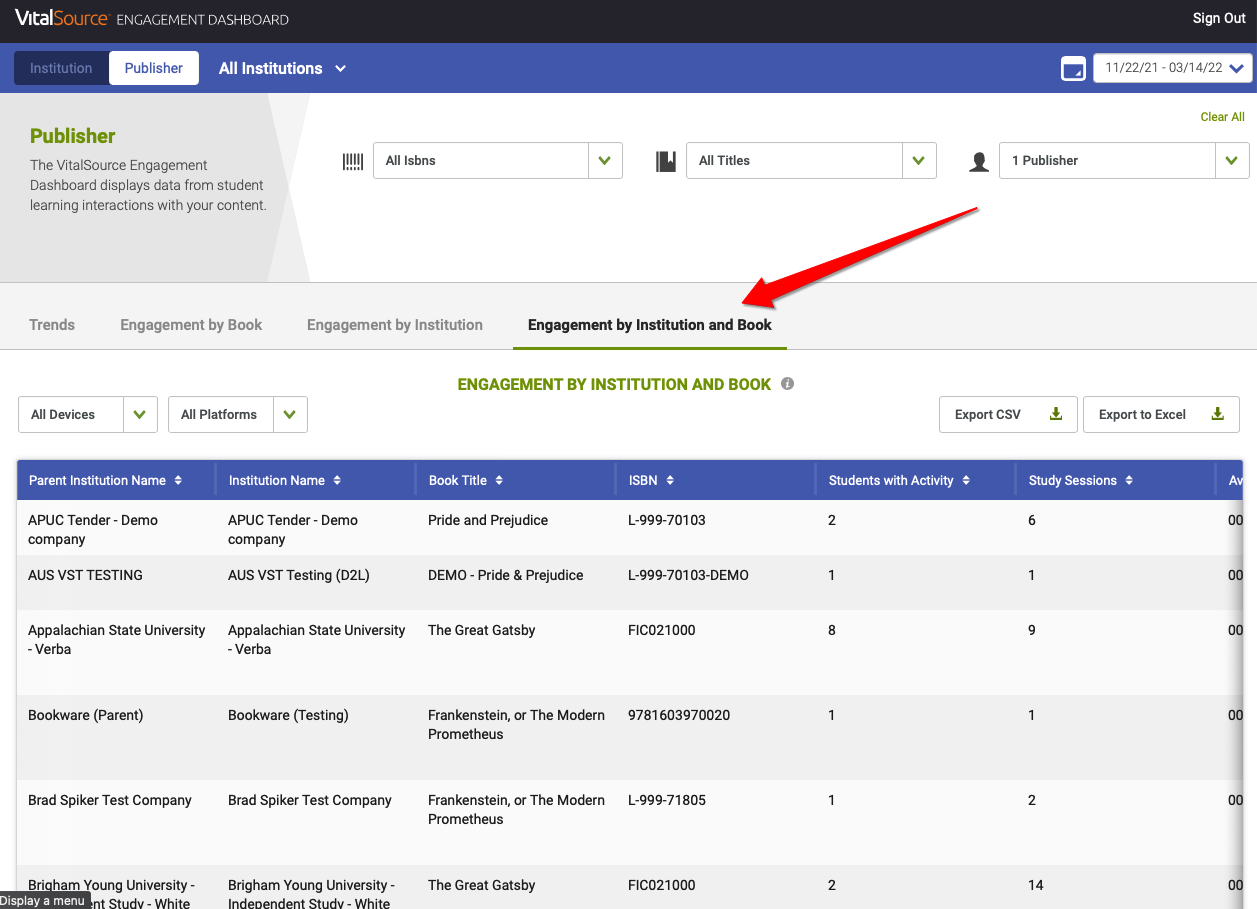Click the Parent Institution Name column header
Screen dimensions: 1257x909
[x=116, y=481]
